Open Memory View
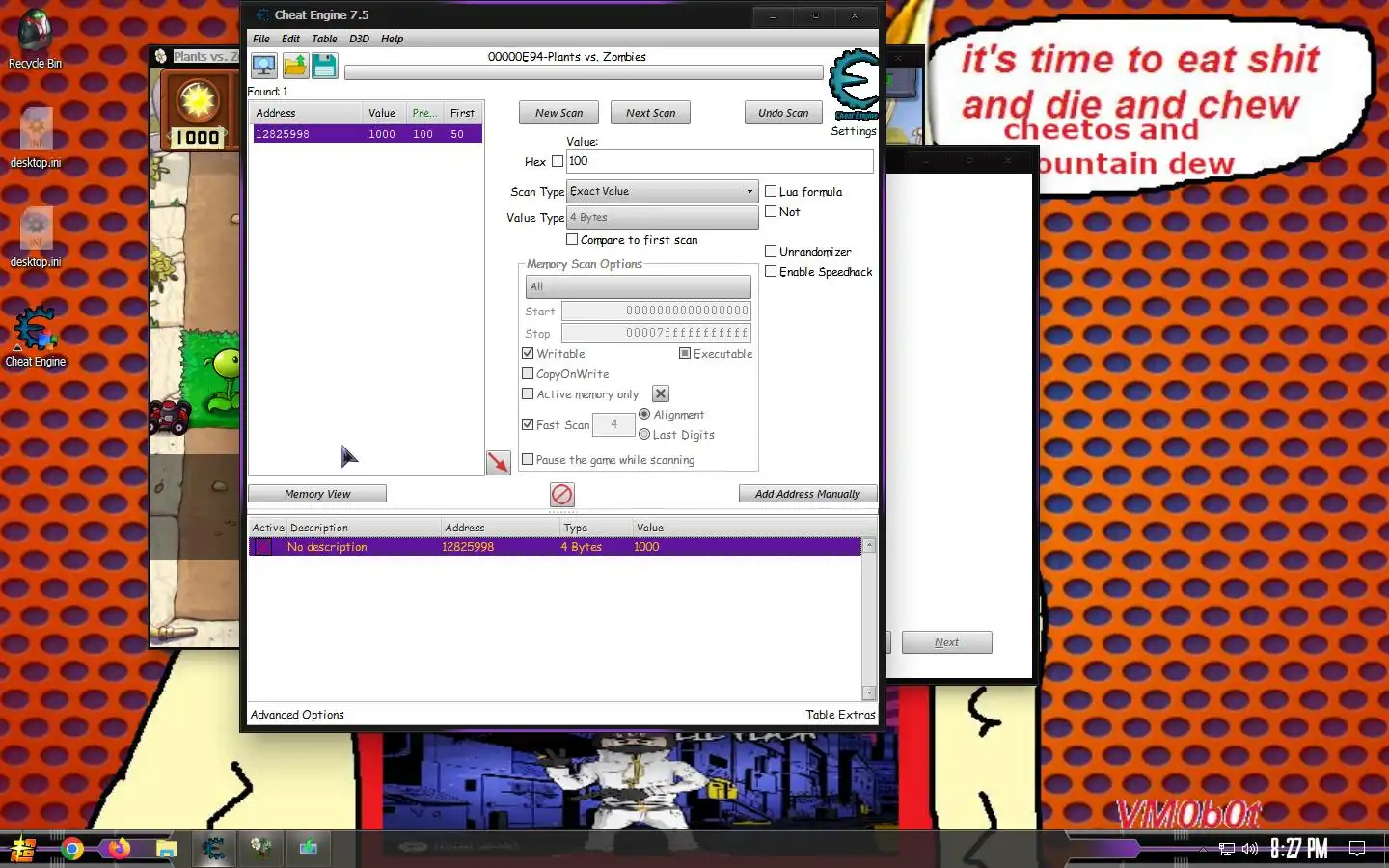The height and width of the screenshot is (868, 1389). (x=317, y=494)
